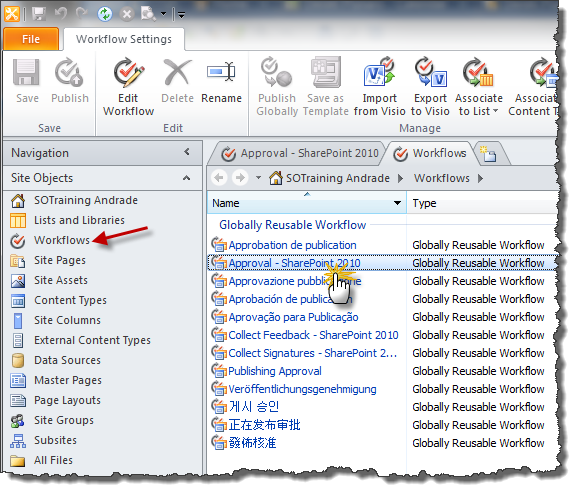Open Site Assets in navigation

pos(61,280)
